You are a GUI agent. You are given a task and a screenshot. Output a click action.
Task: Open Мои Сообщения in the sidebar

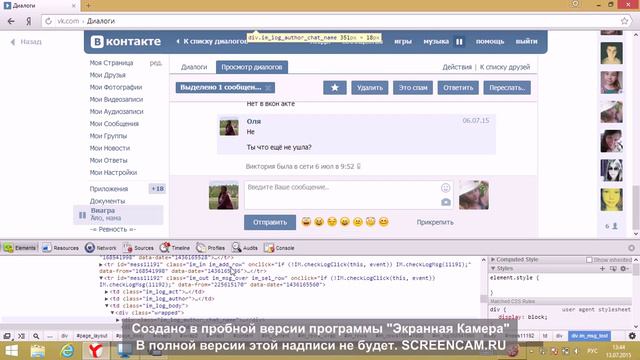pyautogui.click(x=114, y=124)
